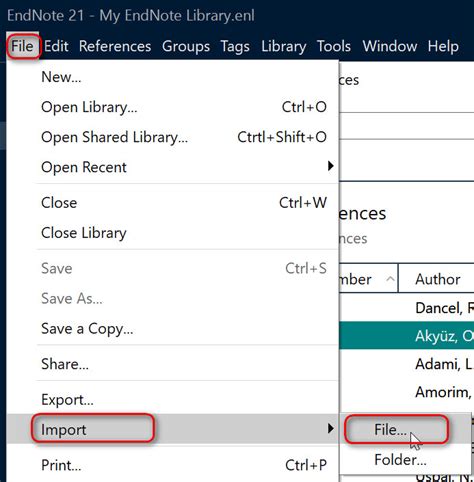Choose Close Library menu entry
Viewport: 474px width, 482px height.
pos(173,233)
